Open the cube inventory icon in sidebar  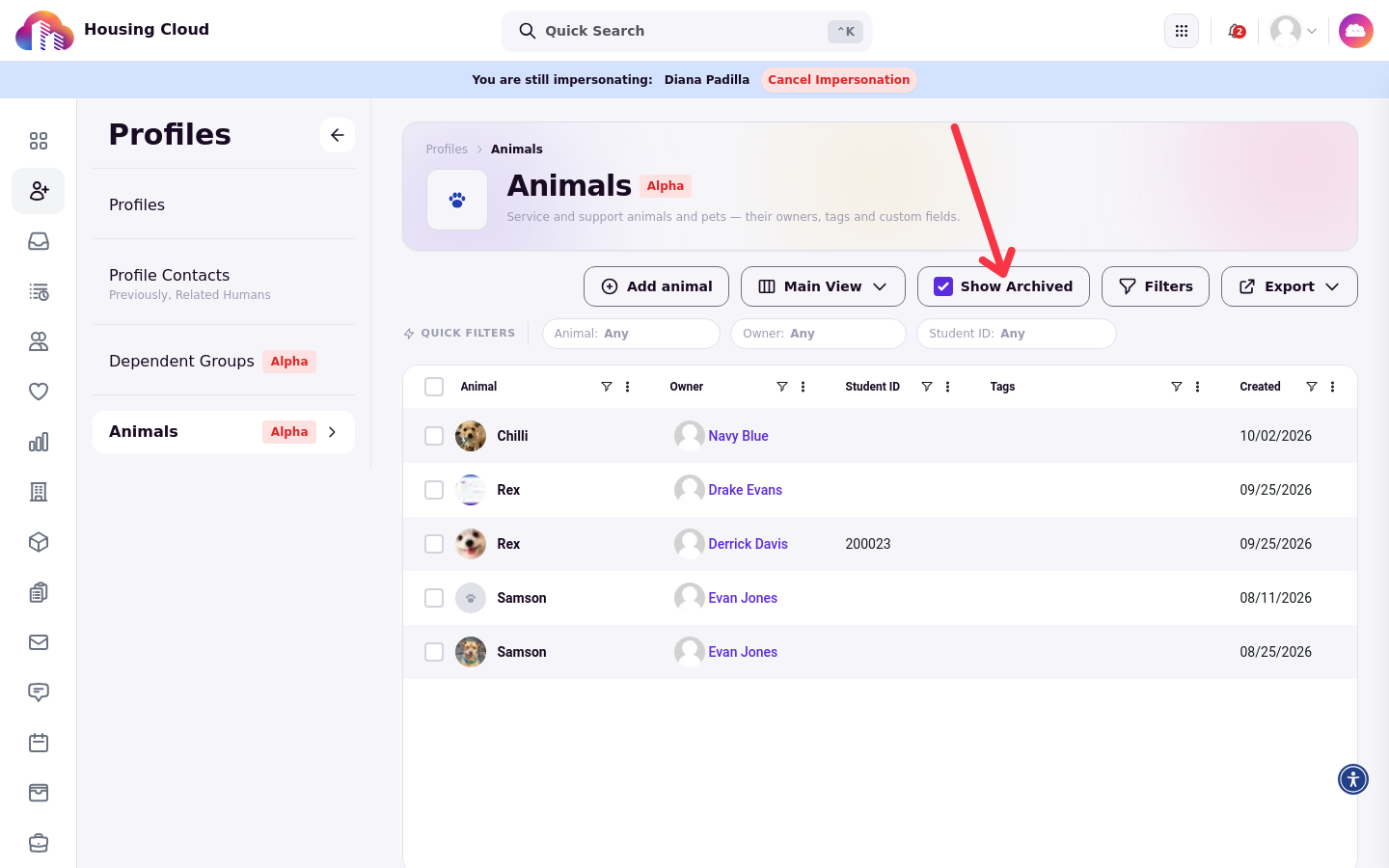39,542
